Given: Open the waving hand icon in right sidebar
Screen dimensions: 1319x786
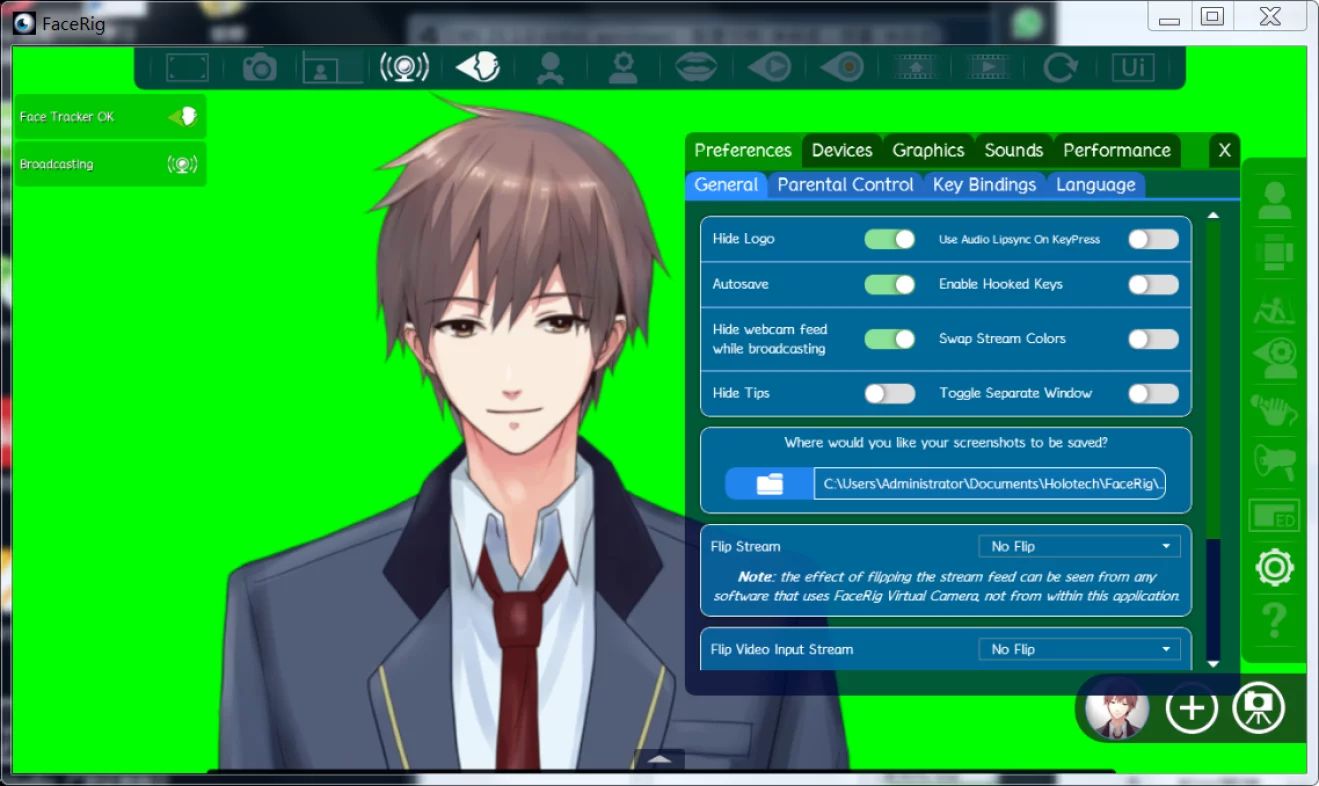Looking at the screenshot, I should point(1274,410).
